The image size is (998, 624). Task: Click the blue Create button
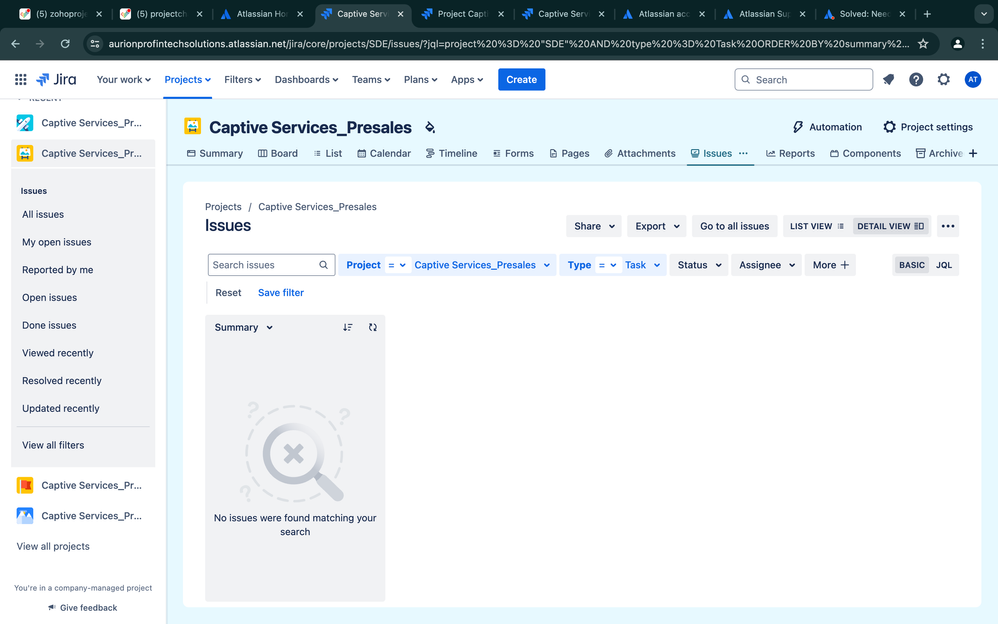(x=521, y=80)
